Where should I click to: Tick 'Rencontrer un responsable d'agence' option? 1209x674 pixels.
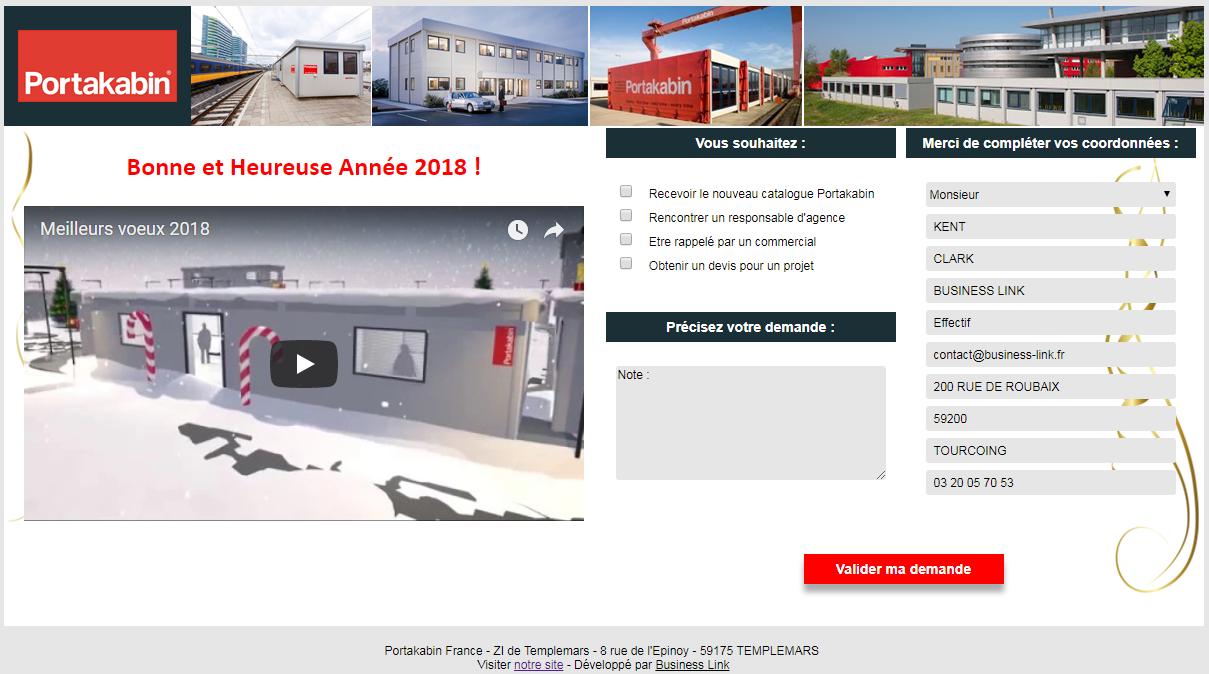[626, 215]
